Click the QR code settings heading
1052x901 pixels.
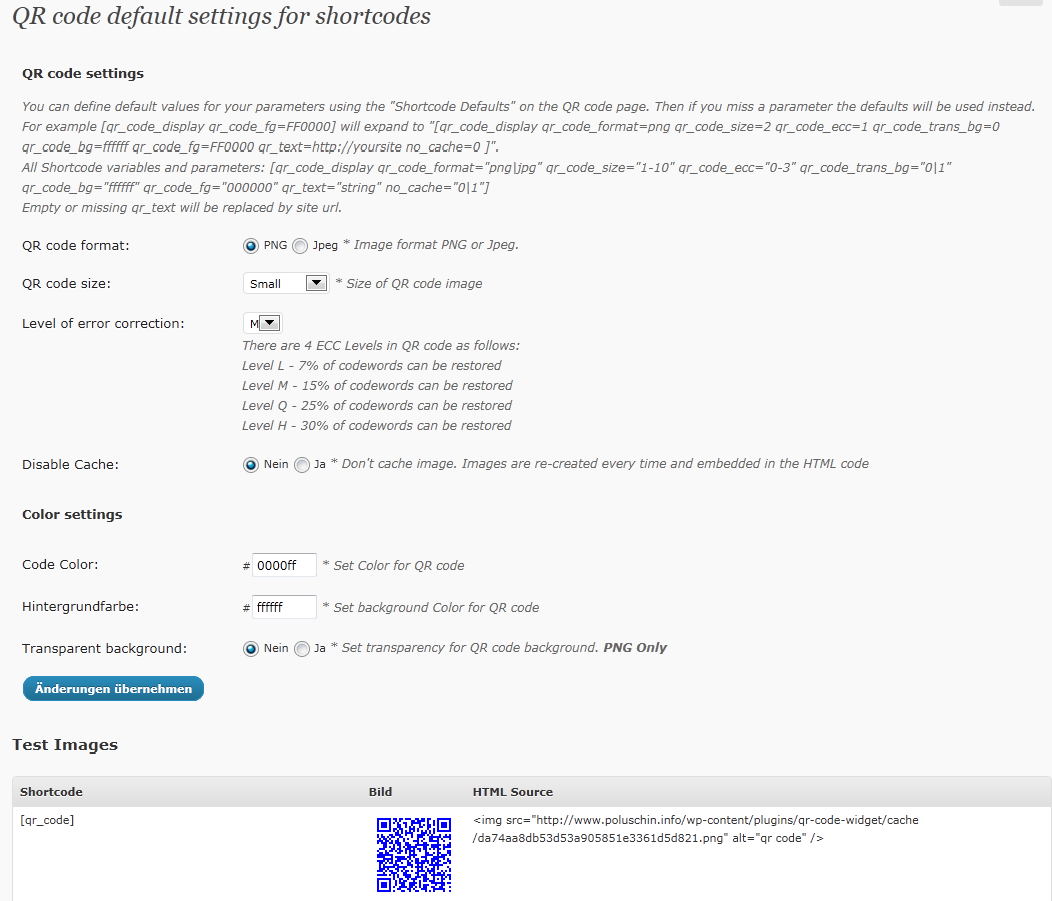pos(83,73)
